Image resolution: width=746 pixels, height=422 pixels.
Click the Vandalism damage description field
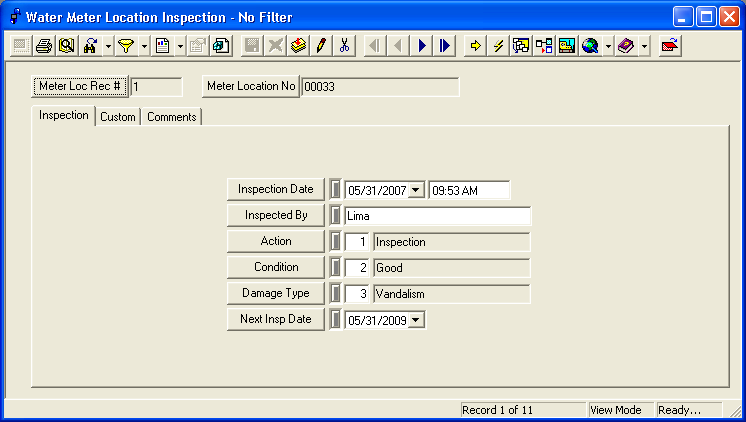[452, 294]
